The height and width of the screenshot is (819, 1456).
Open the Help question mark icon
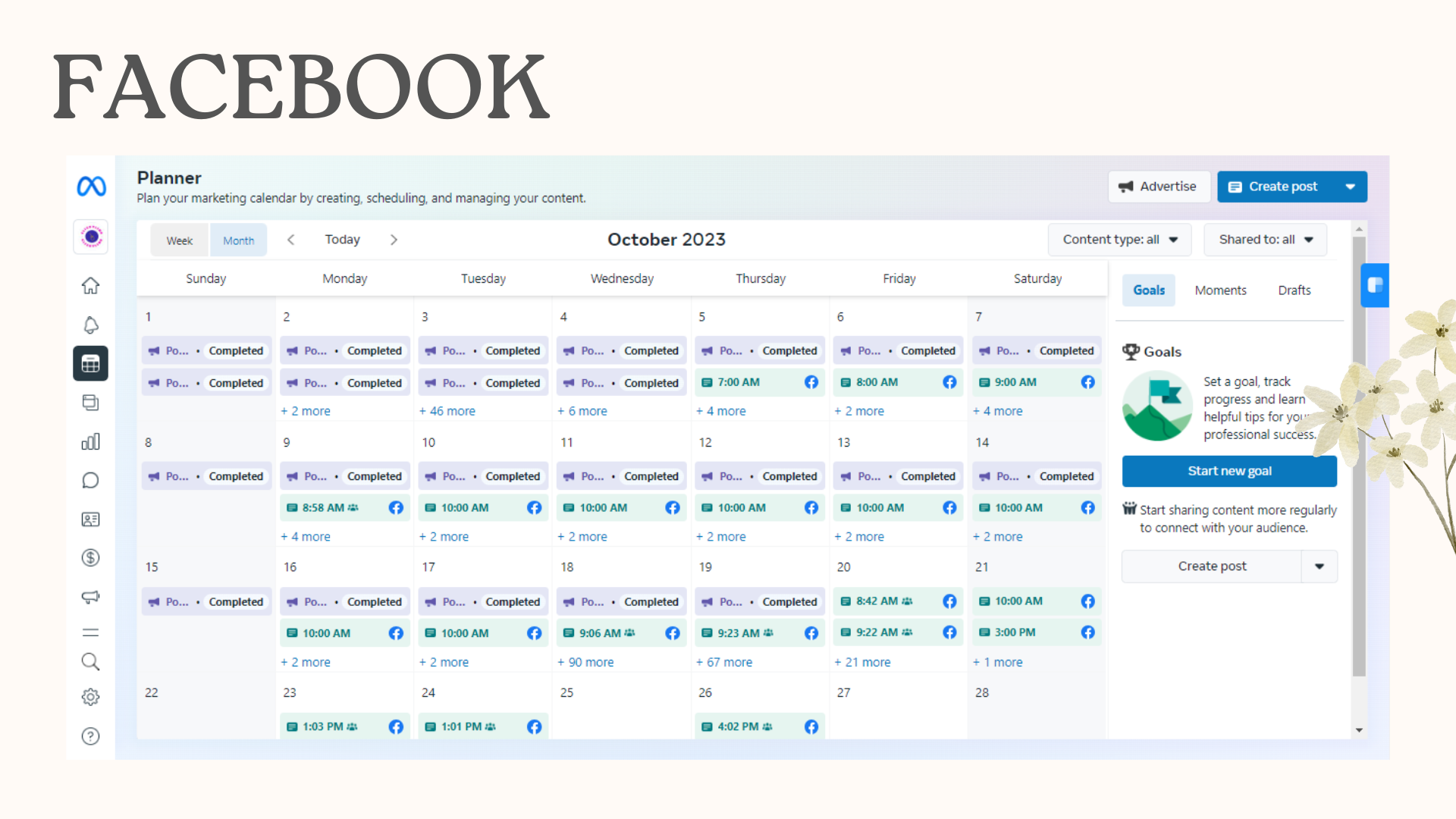[90, 736]
